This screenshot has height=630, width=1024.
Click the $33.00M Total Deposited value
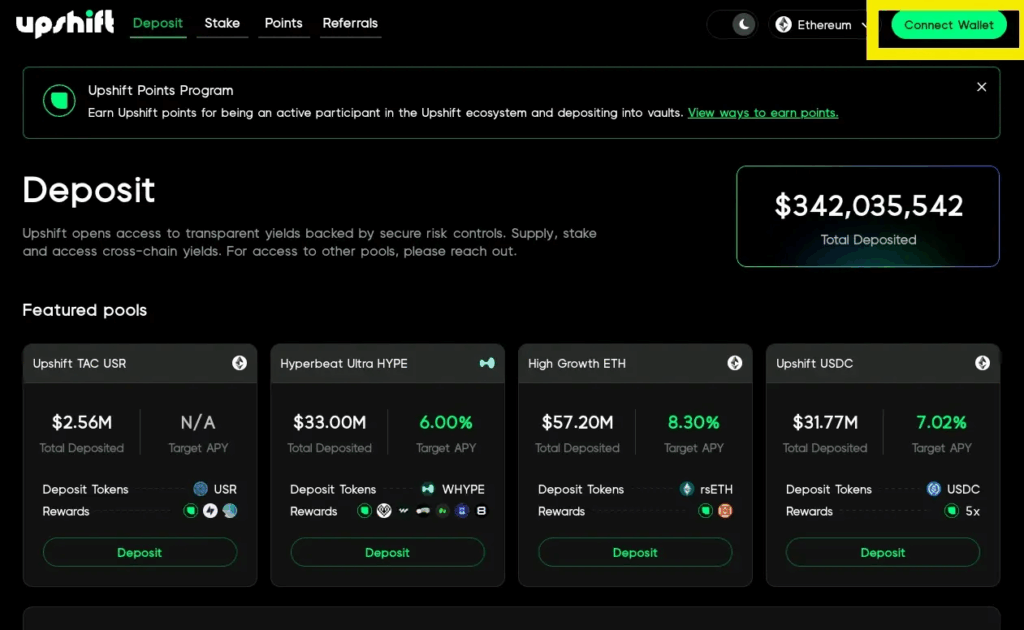click(x=329, y=422)
